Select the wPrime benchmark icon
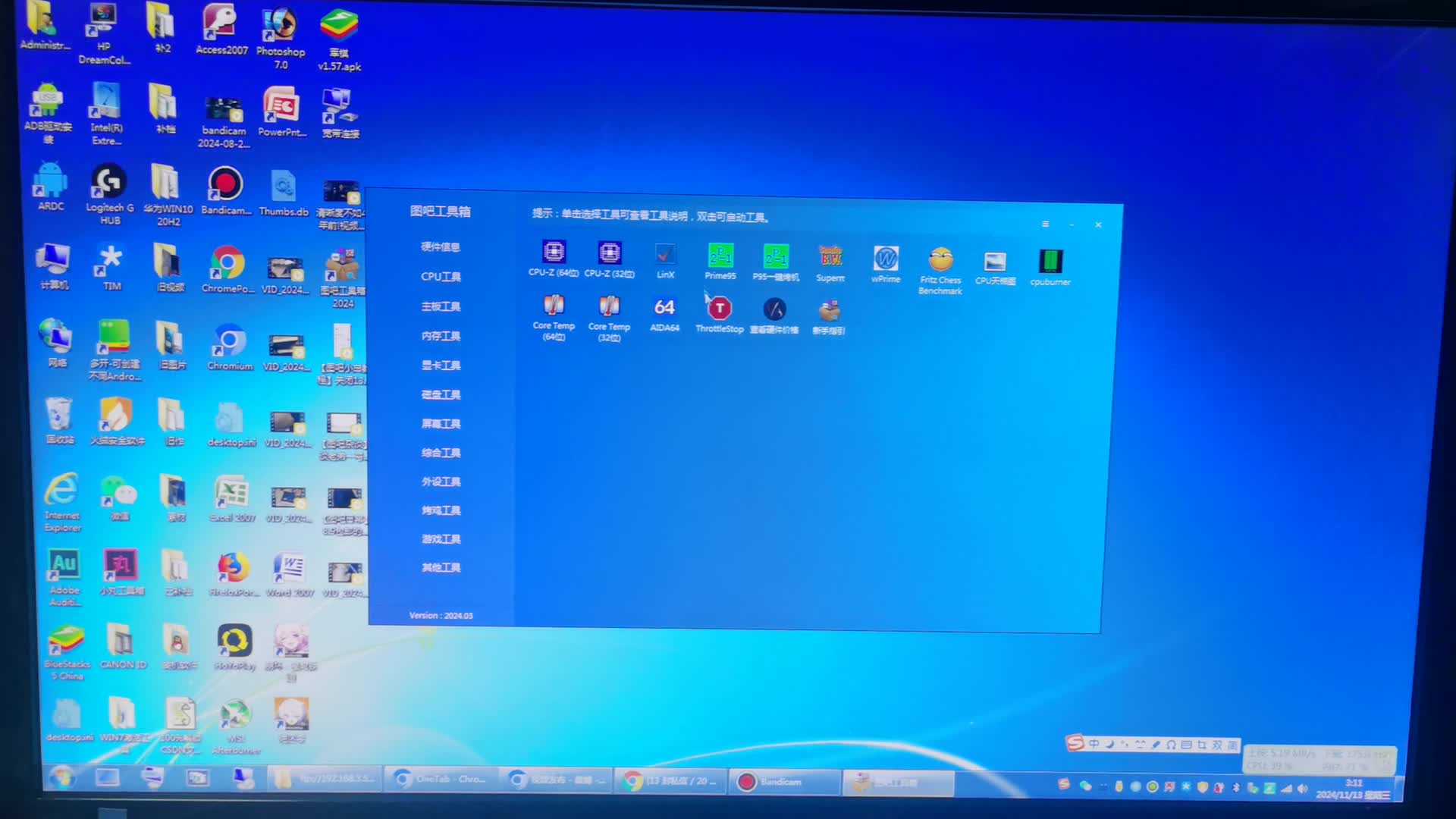Image resolution: width=1456 pixels, height=819 pixels. point(885,258)
